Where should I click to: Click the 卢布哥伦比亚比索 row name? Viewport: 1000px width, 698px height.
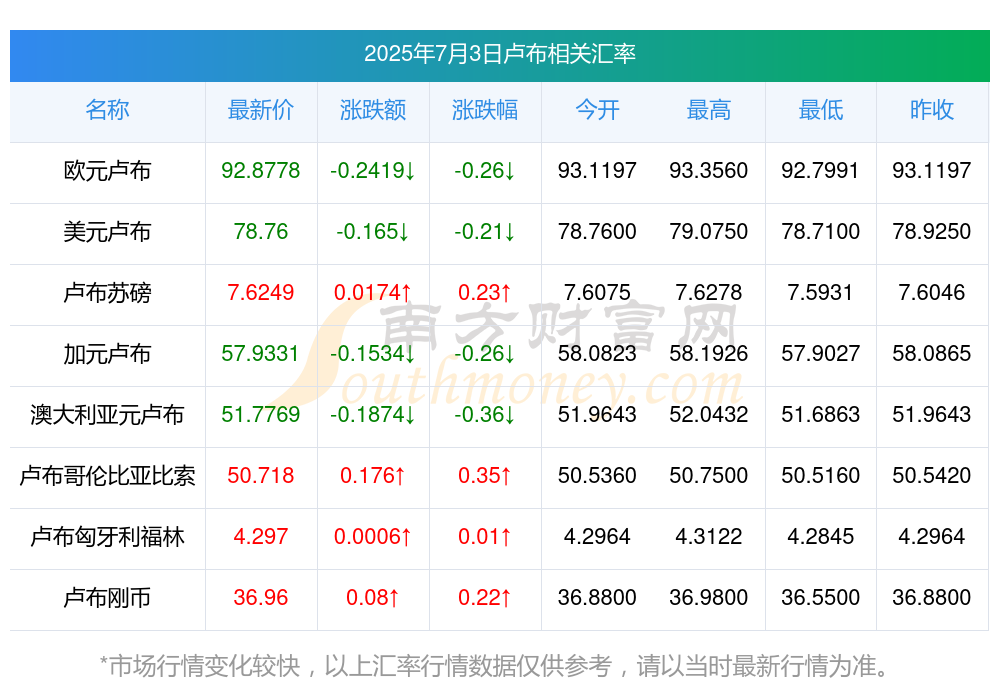[107, 476]
